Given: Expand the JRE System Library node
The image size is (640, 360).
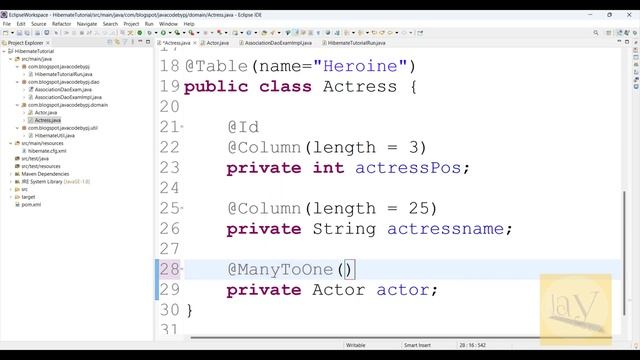Looking at the screenshot, I should (11, 182).
